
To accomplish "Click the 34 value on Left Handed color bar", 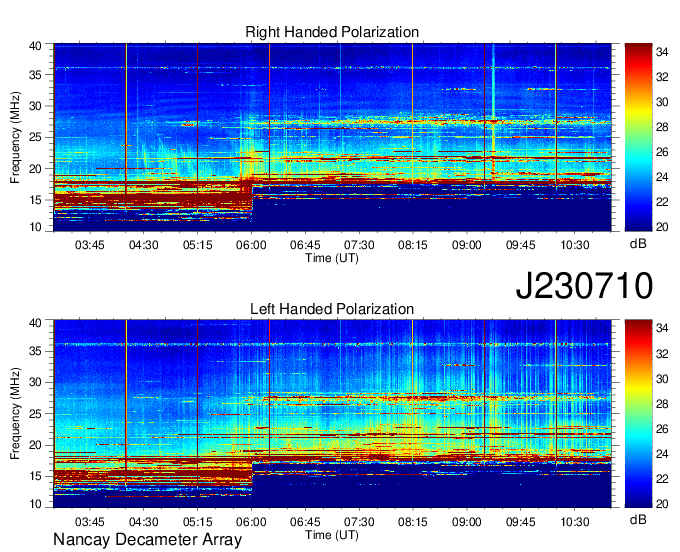I will [x=662, y=328].
